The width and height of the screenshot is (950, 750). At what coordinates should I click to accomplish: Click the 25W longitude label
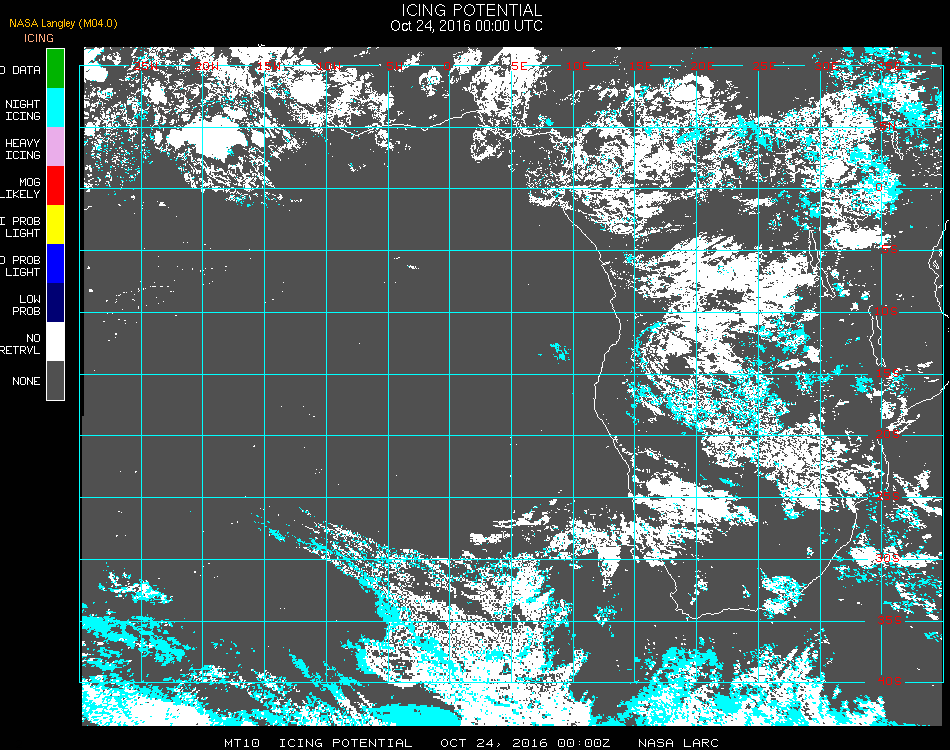pos(146,66)
